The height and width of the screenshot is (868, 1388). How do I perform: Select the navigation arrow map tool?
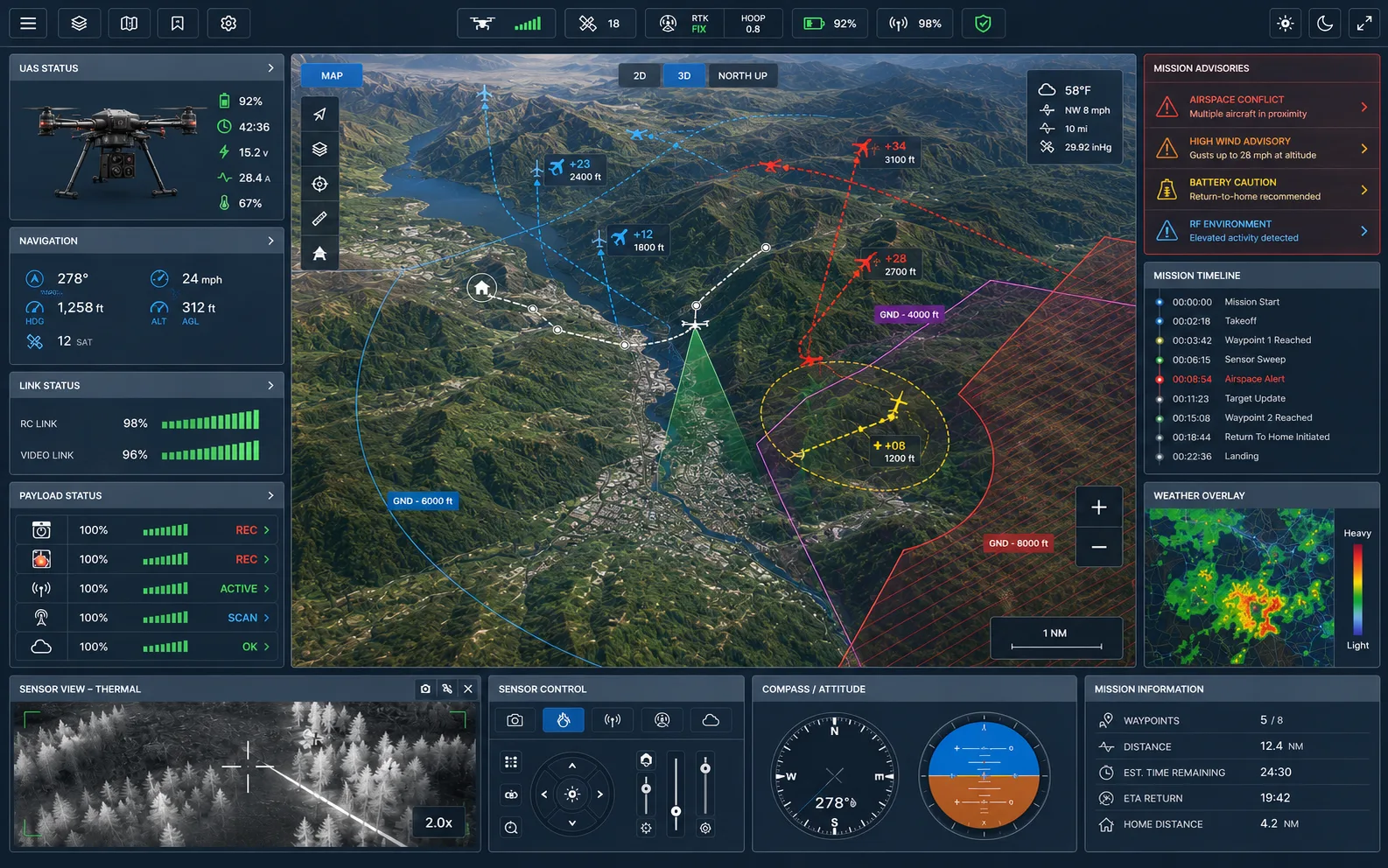[319, 114]
